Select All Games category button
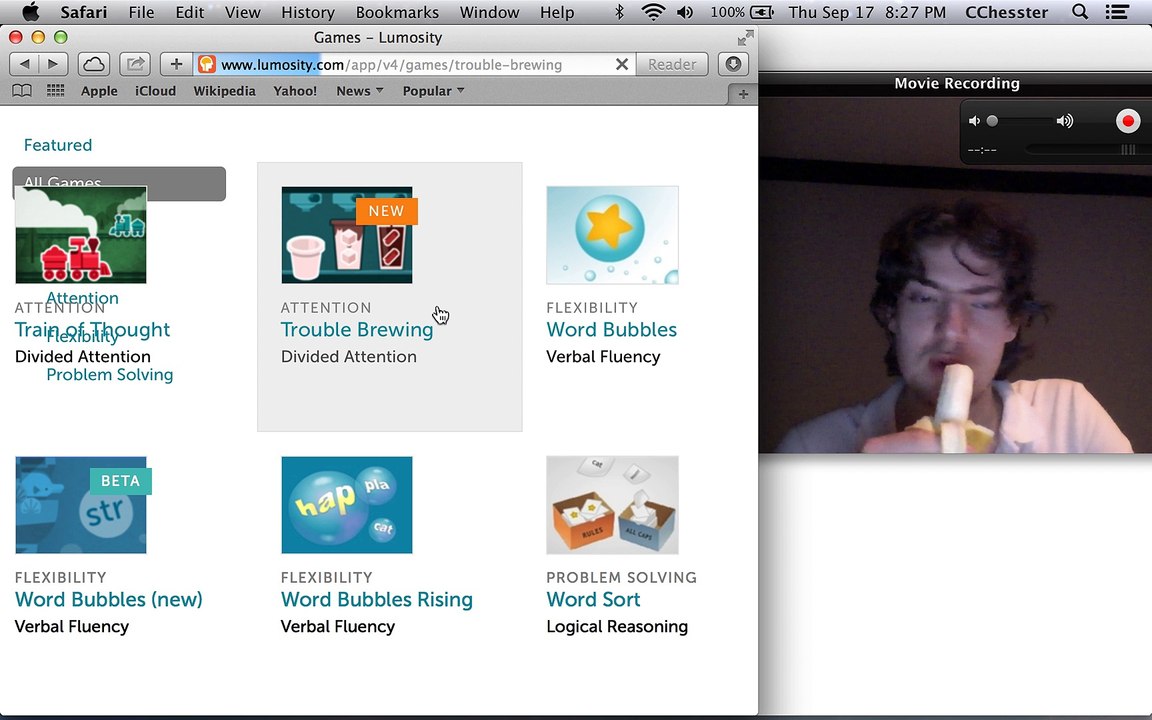 [119, 183]
